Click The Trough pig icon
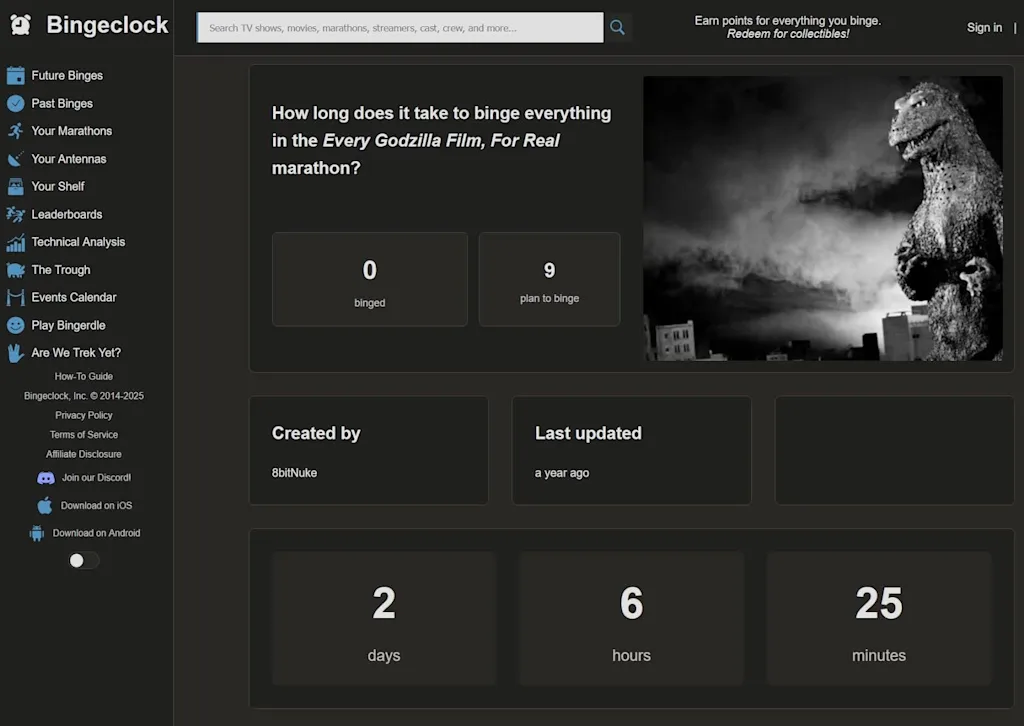1024x726 pixels. [16, 270]
